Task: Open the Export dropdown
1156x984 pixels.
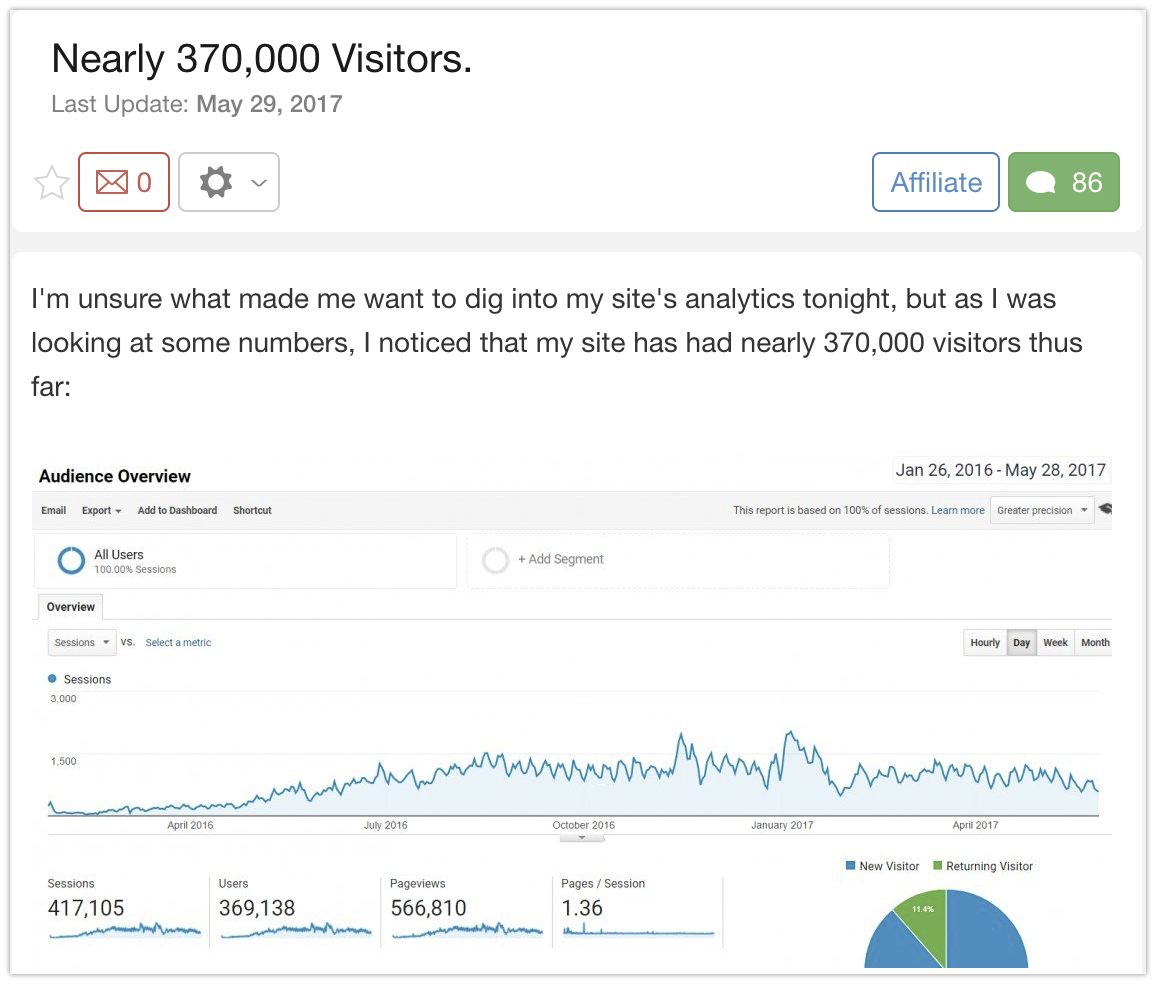Action: pyautogui.click(x=102, y=510)
